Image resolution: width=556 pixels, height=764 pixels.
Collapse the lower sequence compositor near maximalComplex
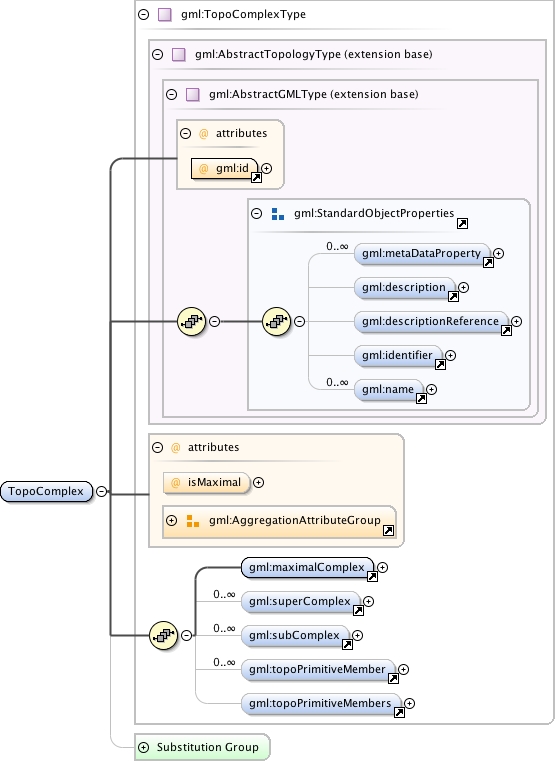coord(187,635)
